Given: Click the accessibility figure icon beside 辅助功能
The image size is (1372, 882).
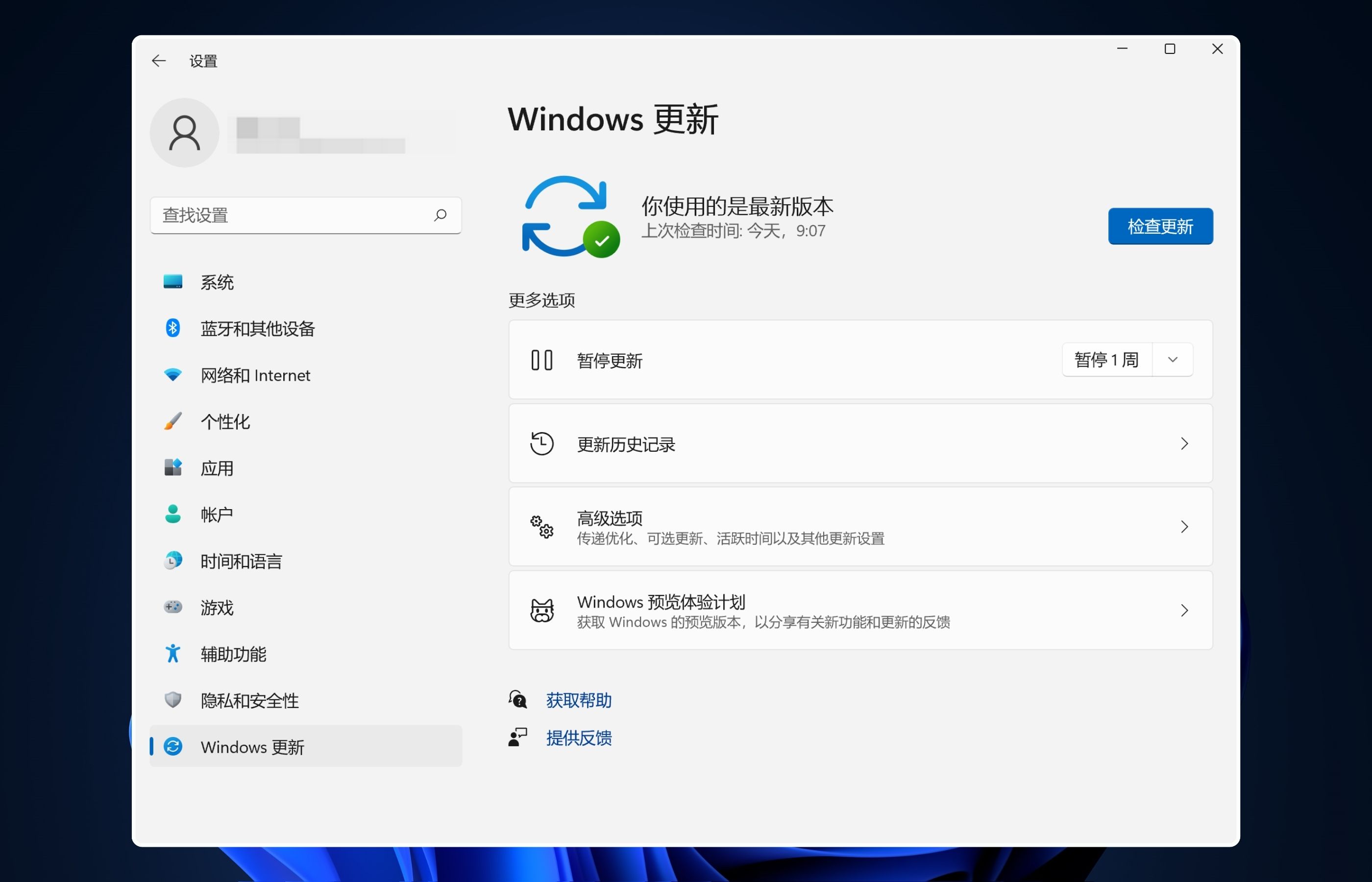Looking at the screenshot, I should [x=173, y=653].
